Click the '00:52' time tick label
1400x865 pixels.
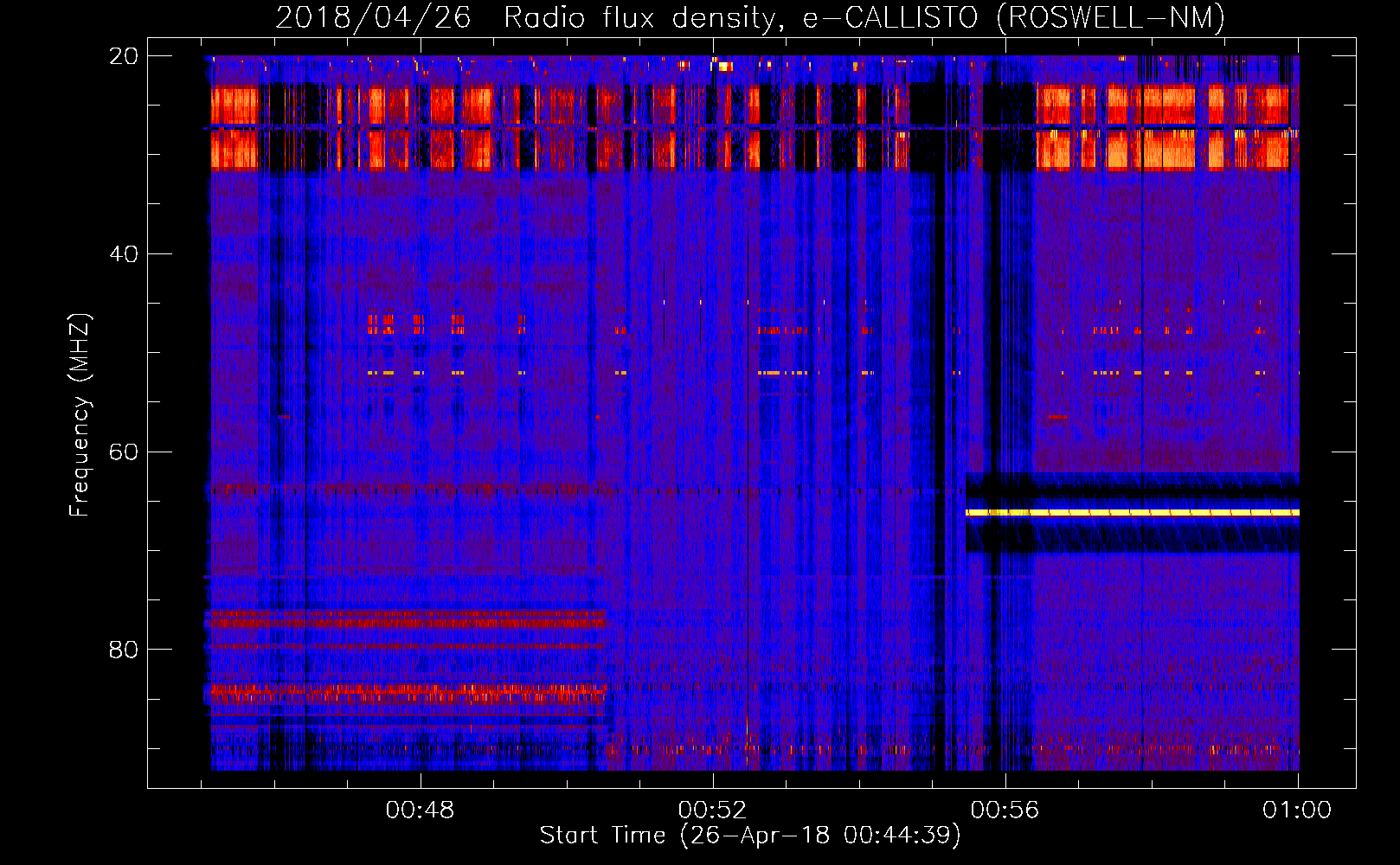[x=712, y=810]
